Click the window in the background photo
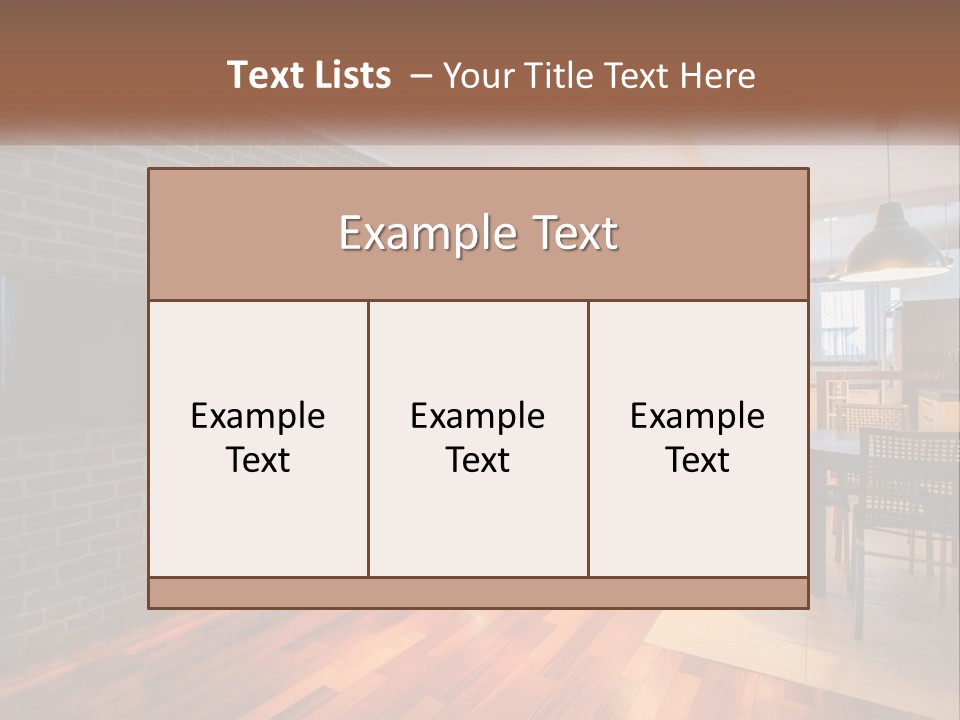 [x=844, y=323]
